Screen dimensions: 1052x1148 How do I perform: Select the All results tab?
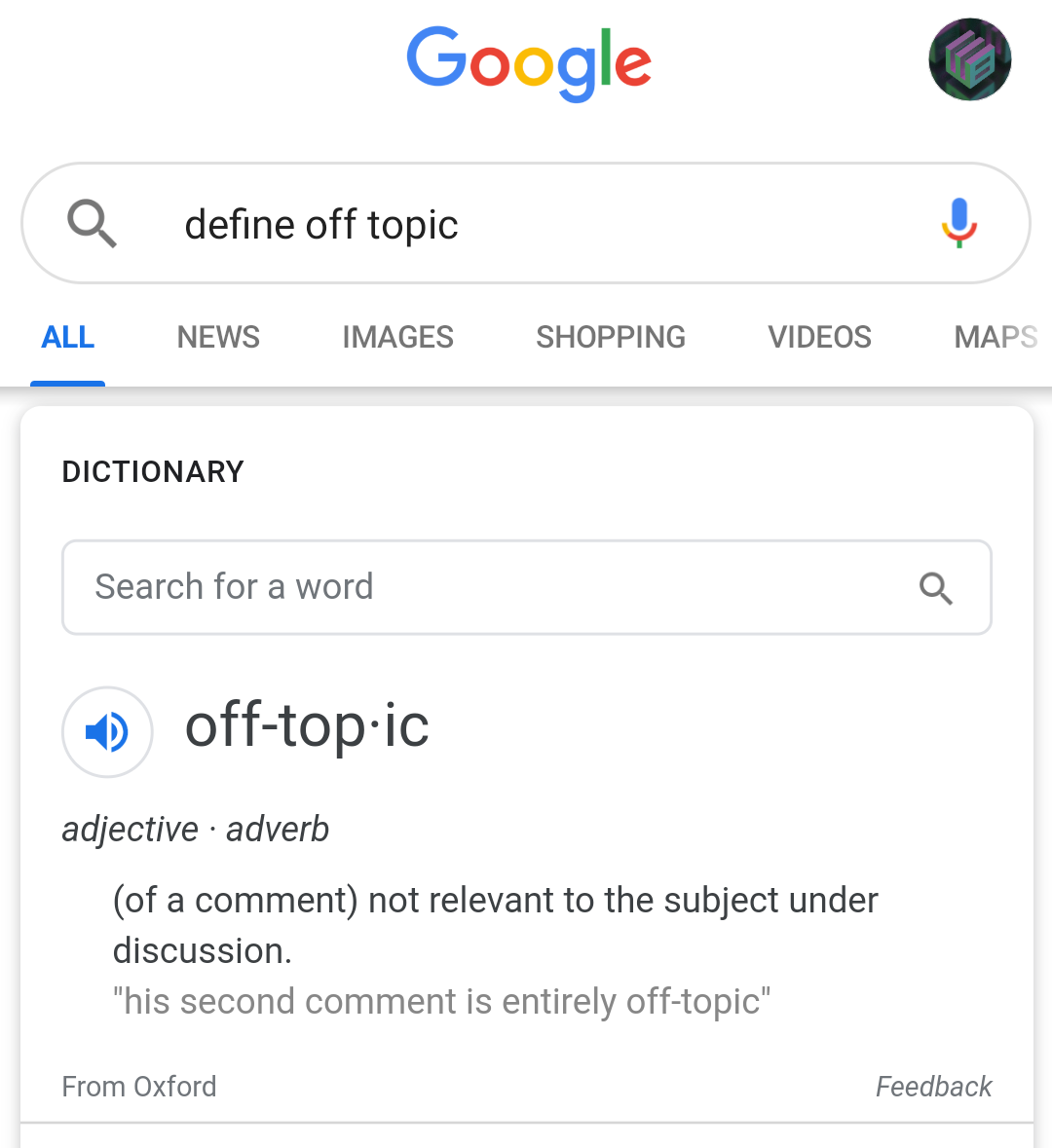68,338
